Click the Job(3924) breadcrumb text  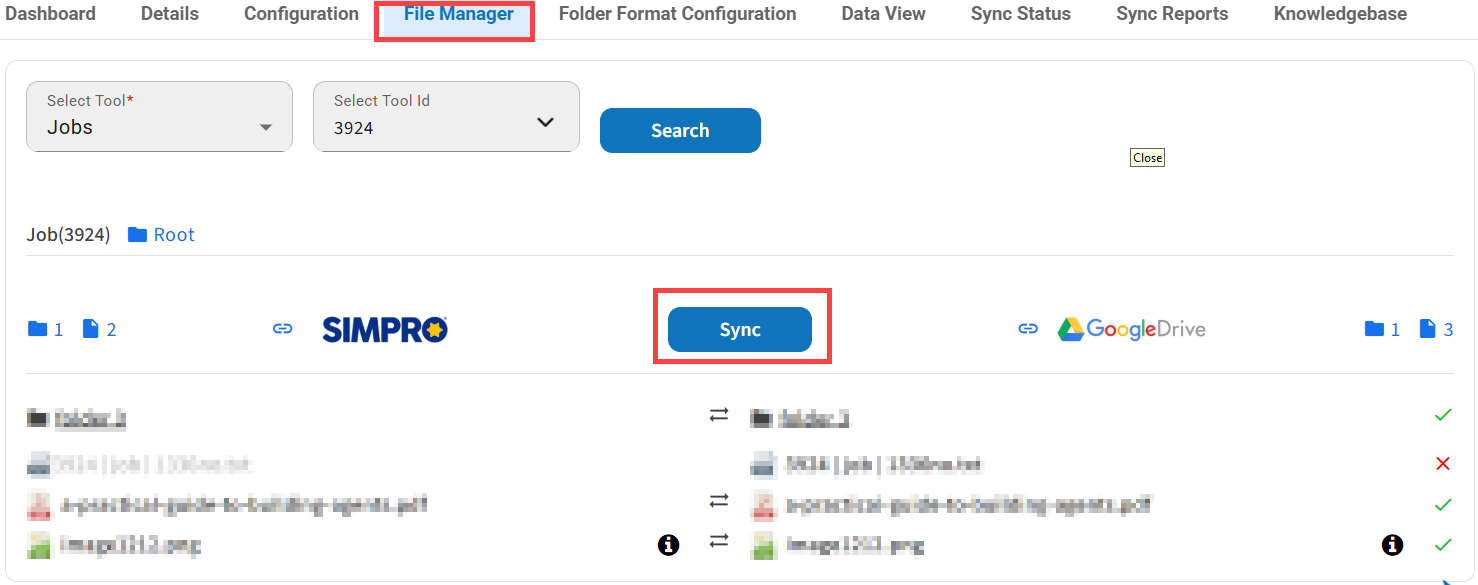coord(68,235)
